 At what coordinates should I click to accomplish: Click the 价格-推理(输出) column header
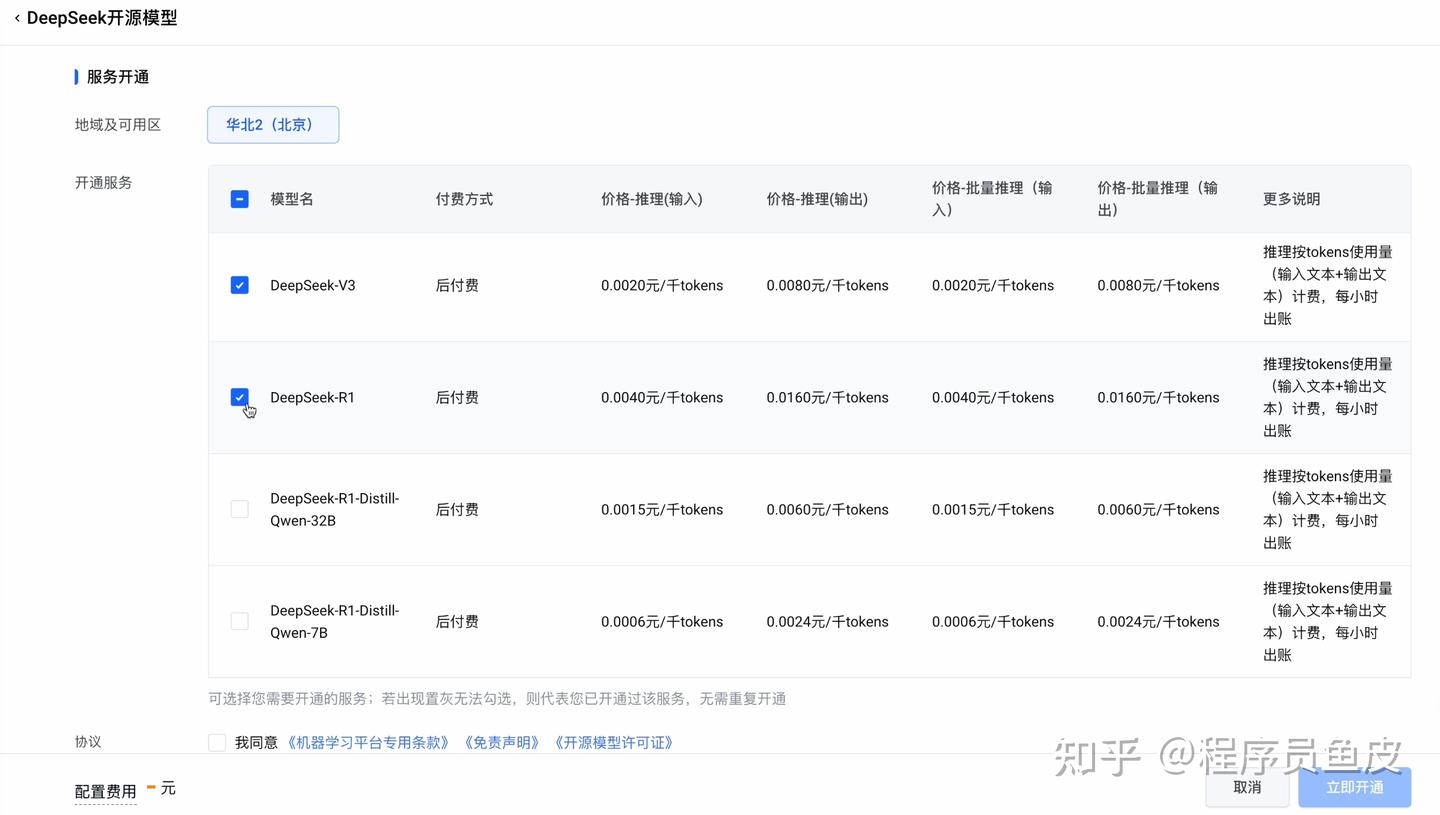tap(817, 199)
